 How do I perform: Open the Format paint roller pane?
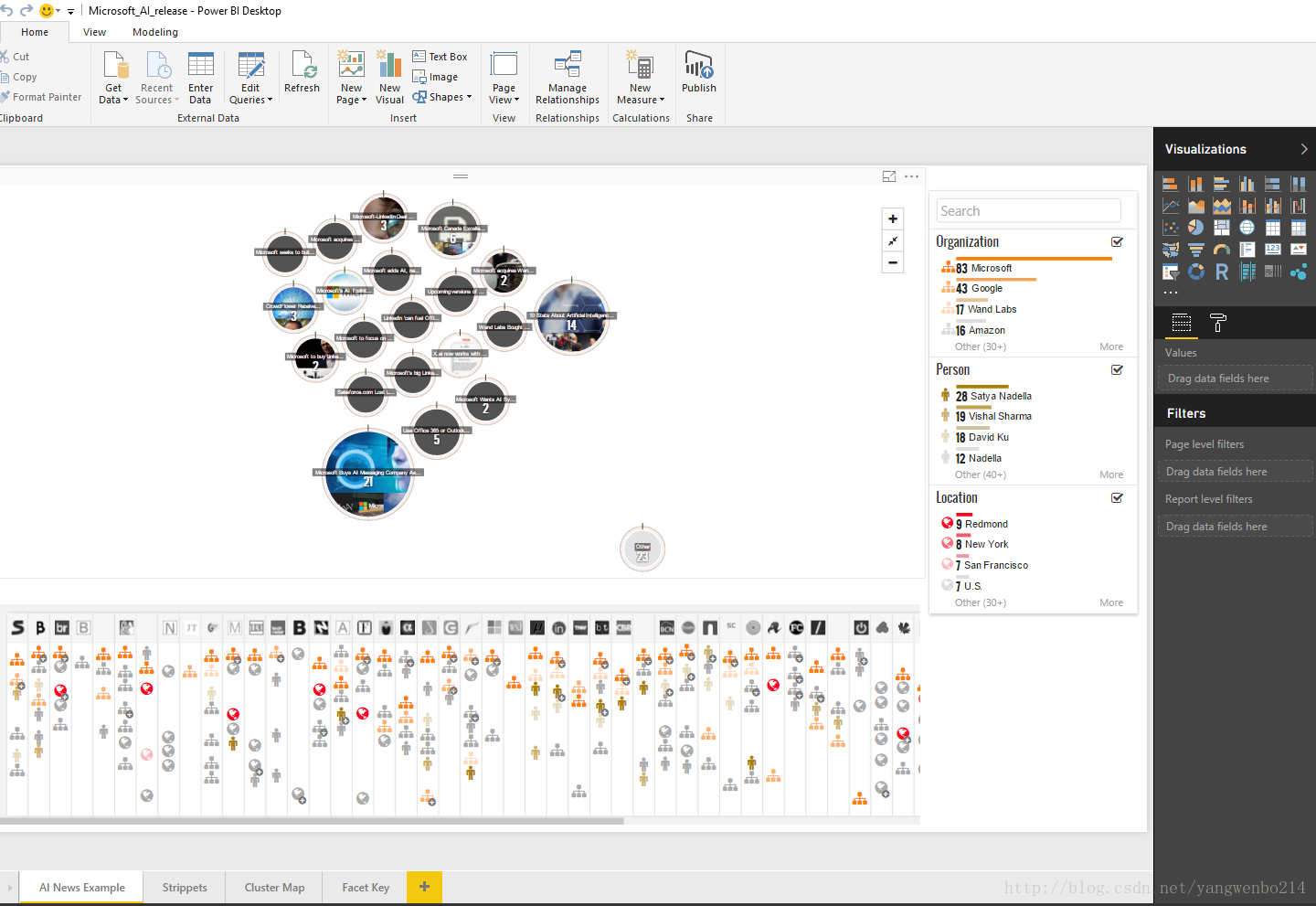coord(1217,322)
